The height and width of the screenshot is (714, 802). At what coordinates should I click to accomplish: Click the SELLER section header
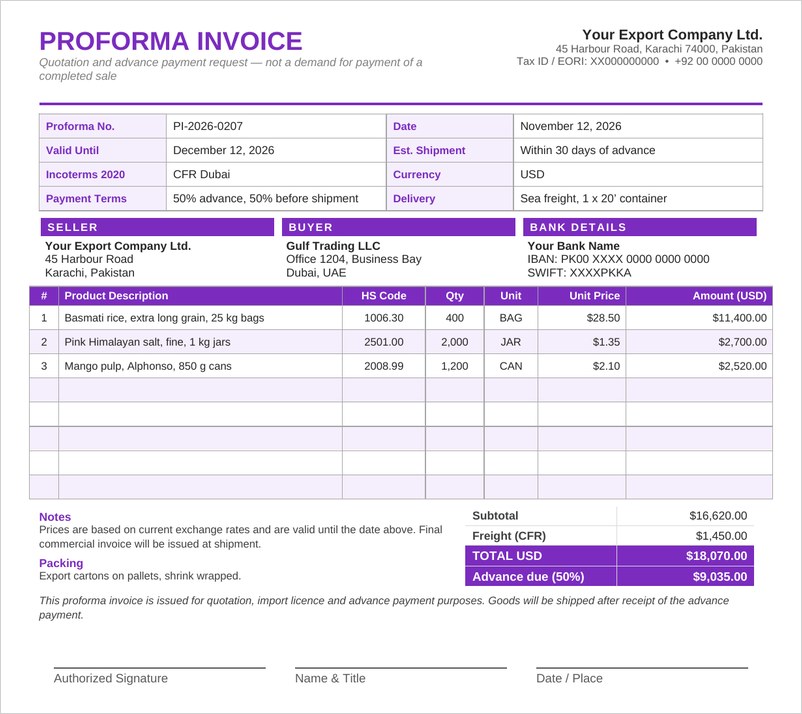[157, 227]
